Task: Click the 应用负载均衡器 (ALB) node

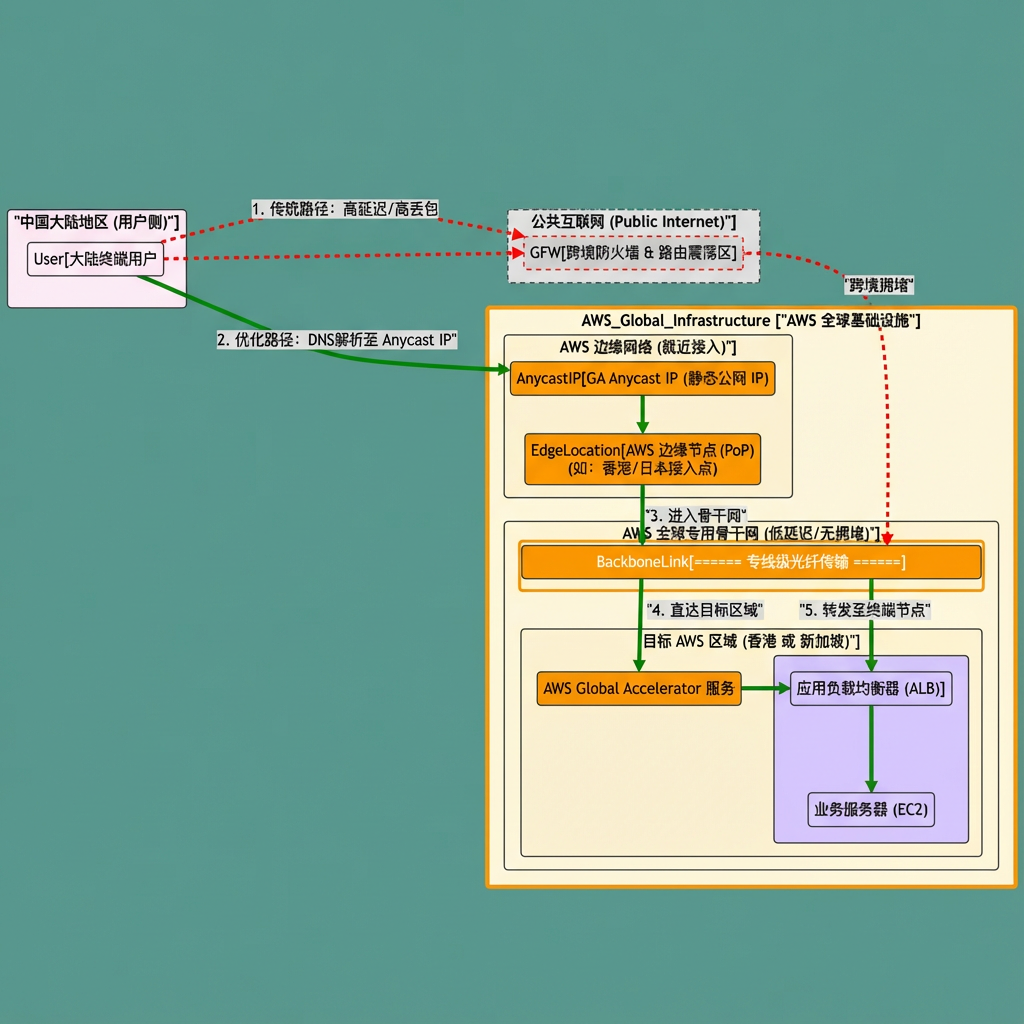Action: (x=870, y=689)
